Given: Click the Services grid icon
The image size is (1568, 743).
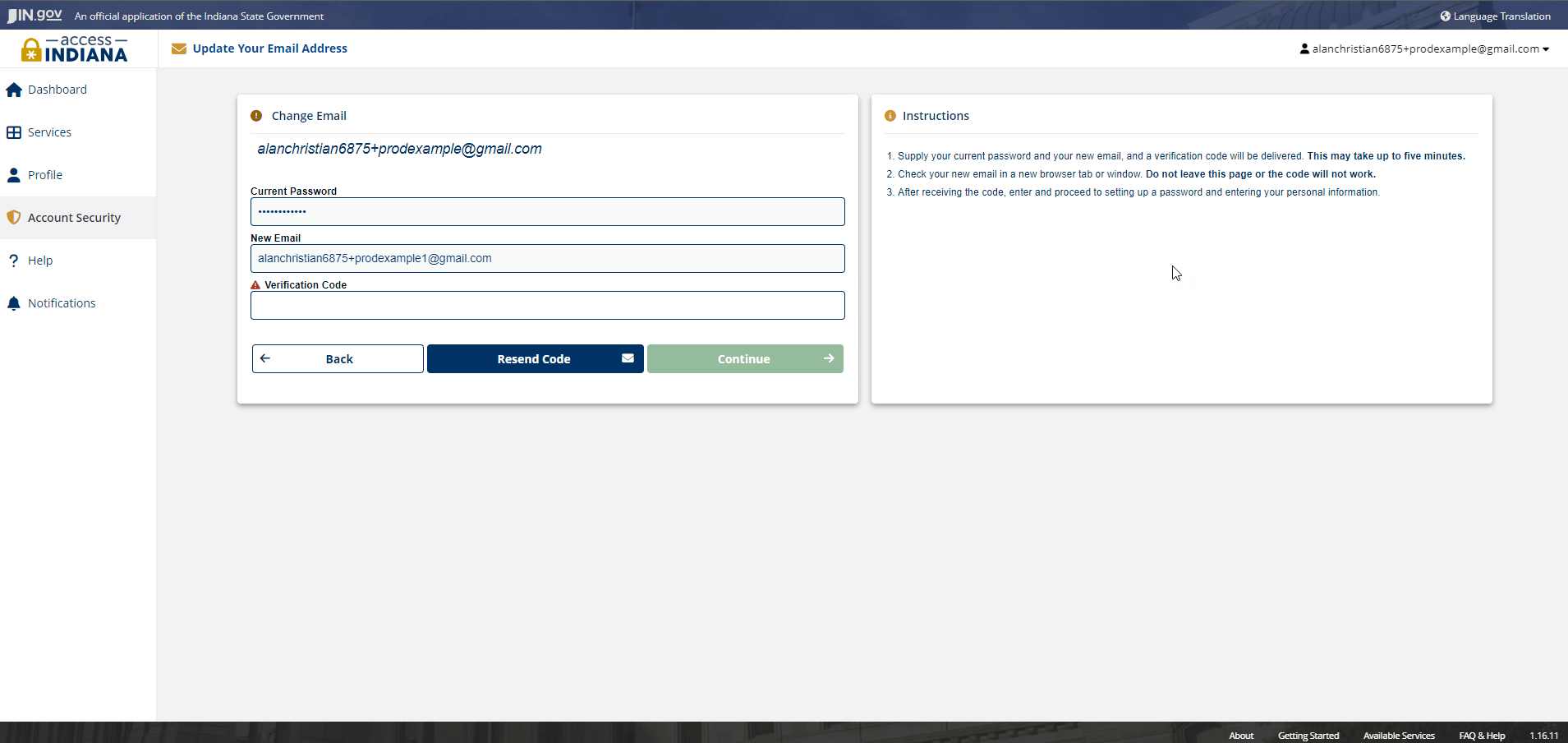Looking at the screenshot, I should 14,132.
